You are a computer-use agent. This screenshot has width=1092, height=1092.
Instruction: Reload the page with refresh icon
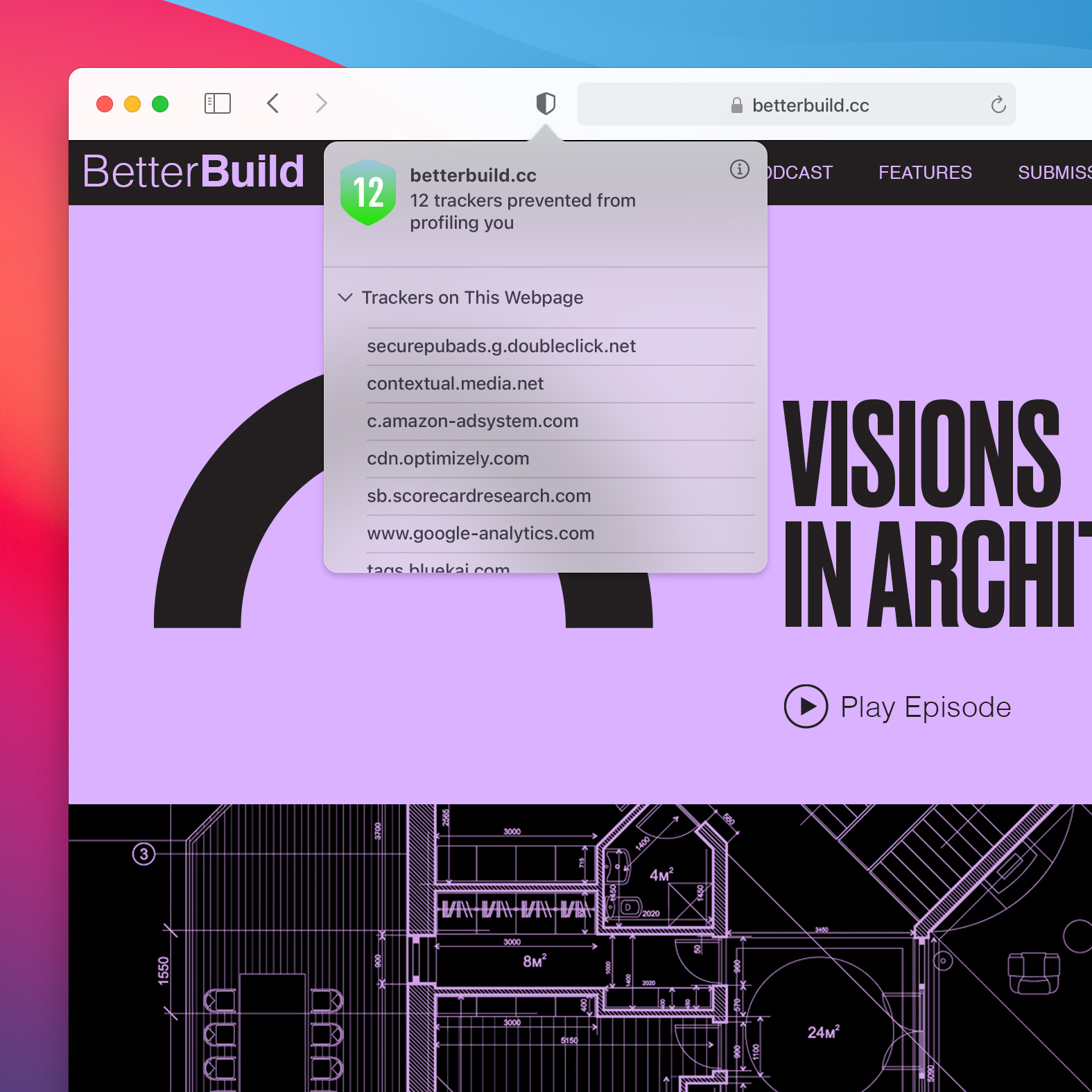[x=998, y=105]
